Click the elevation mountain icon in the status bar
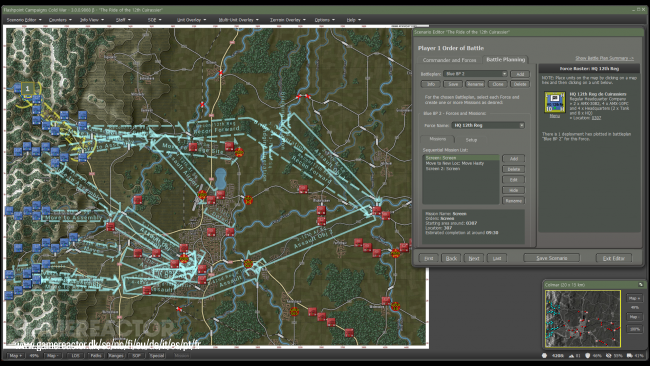The width and height of the screenshot is (650, 366). pyautogui.click(x=571, y=355)
